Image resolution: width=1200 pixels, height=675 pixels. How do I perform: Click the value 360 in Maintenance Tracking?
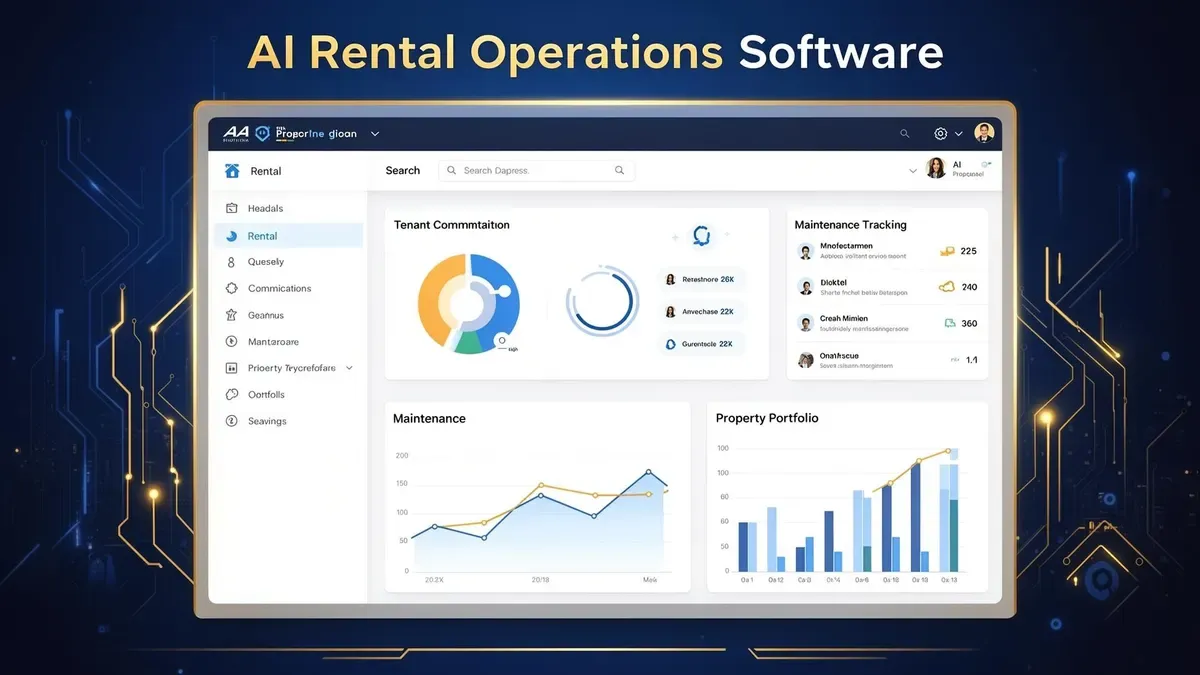coord(969,324)
